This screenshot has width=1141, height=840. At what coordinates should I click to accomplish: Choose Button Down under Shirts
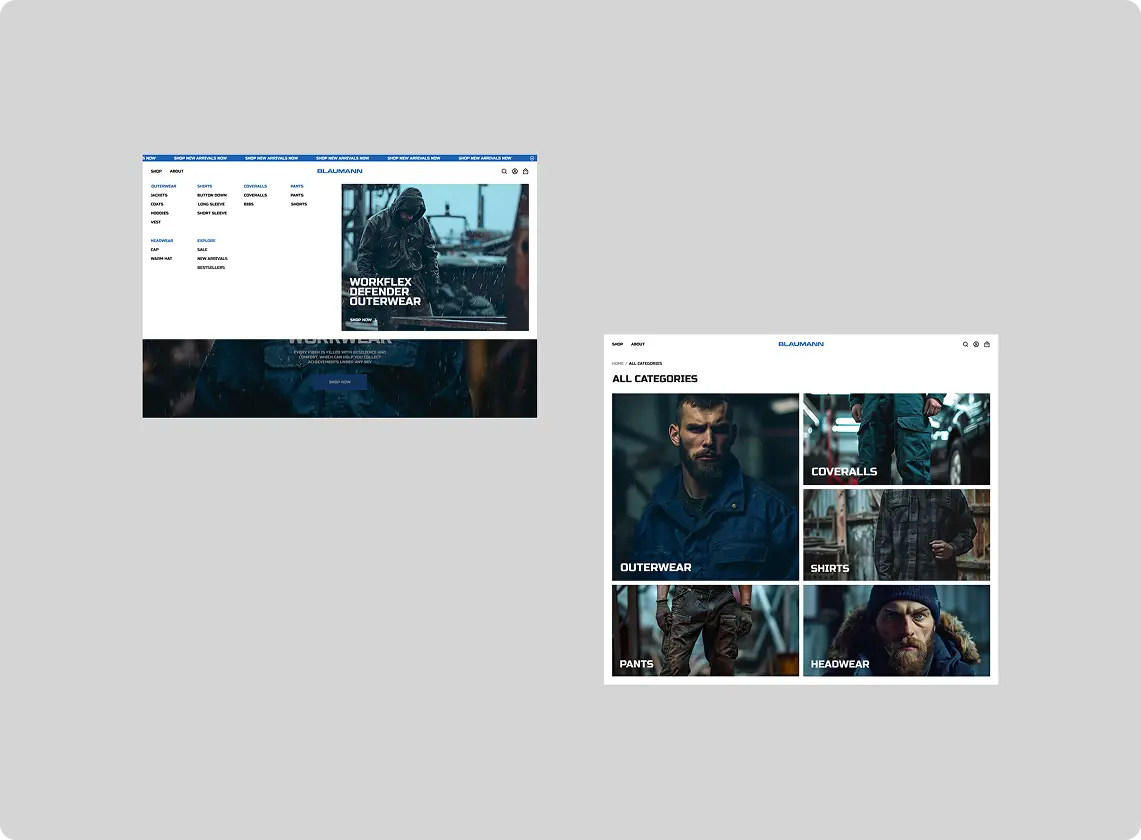(212, 195)
